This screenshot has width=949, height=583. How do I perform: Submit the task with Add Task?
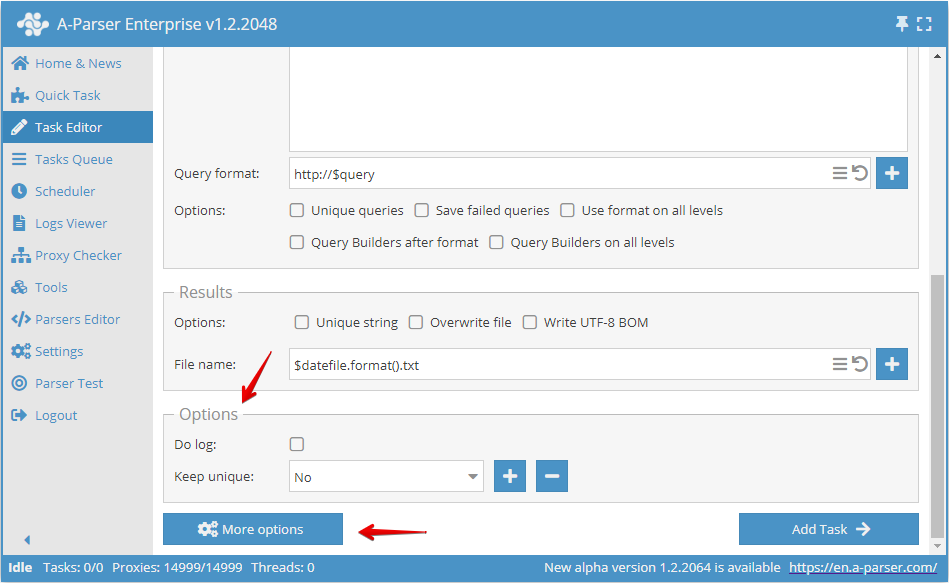828,529
